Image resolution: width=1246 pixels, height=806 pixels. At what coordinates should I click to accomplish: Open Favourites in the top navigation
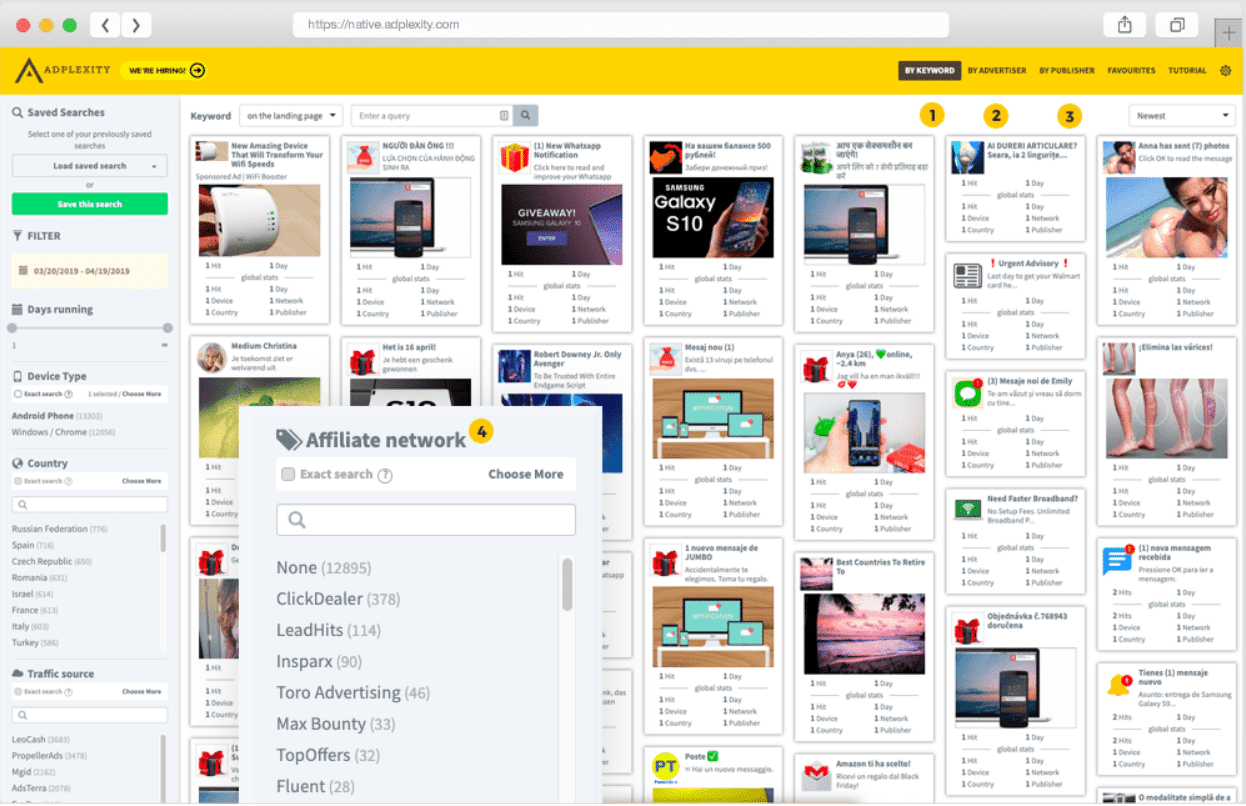coord(1131,71)
